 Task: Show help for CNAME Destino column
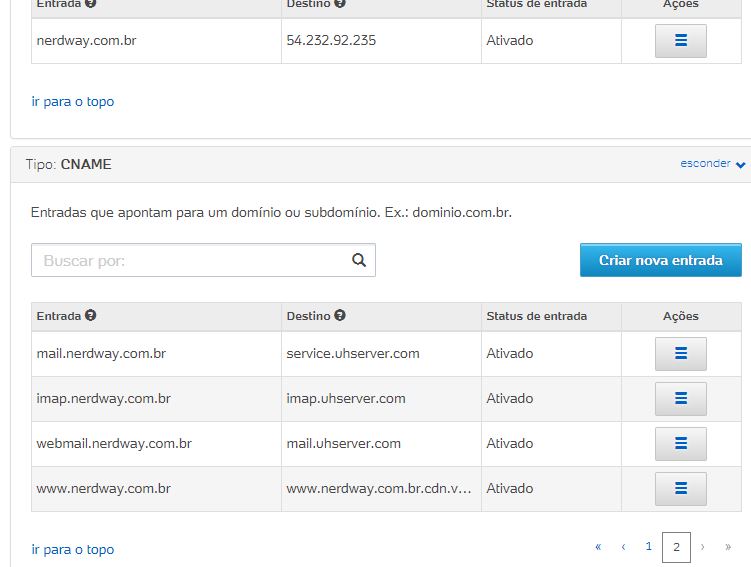[x=340, y=315]
